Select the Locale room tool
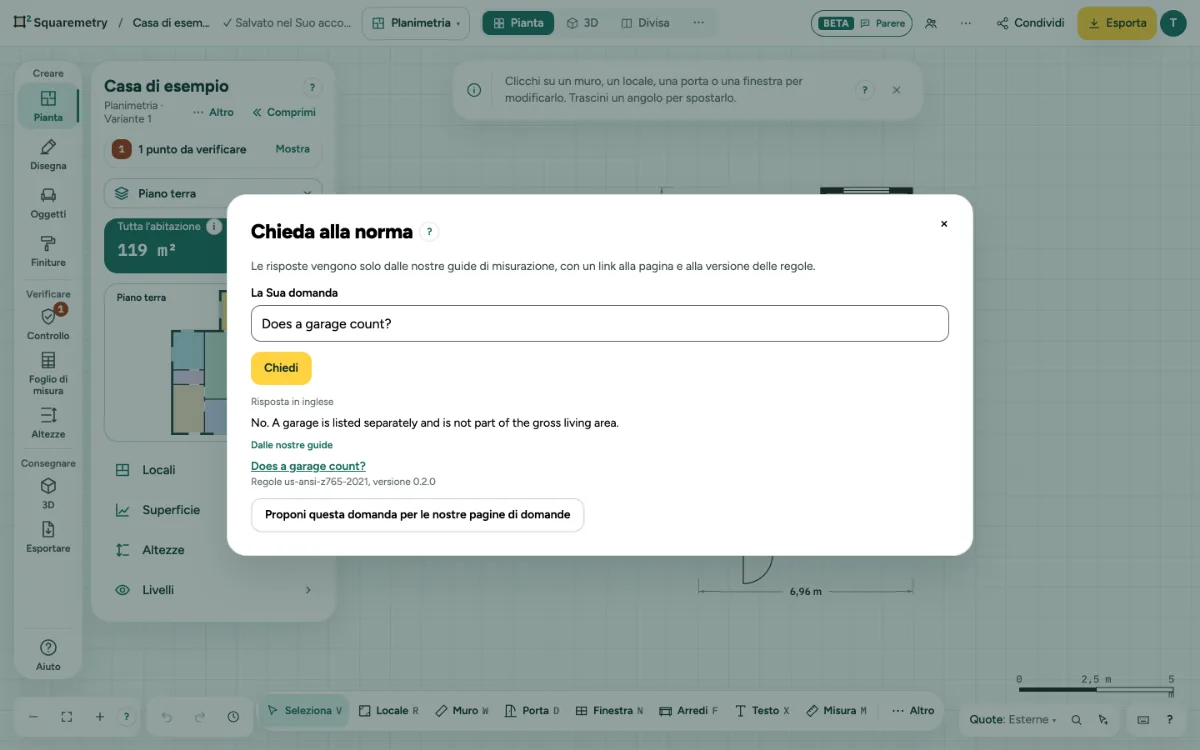This screenshot has width=1200, height=750. pyautogui.click(x=389, y=711)
